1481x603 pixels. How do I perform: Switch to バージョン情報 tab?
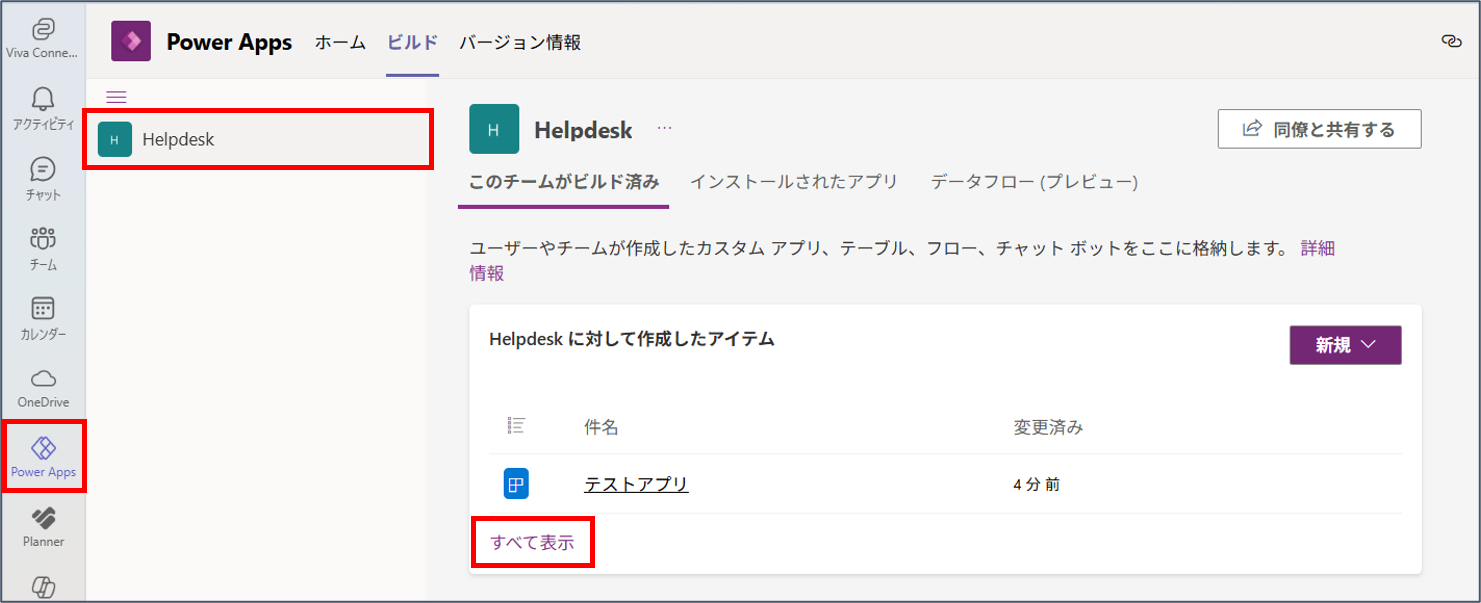[520, 42]
